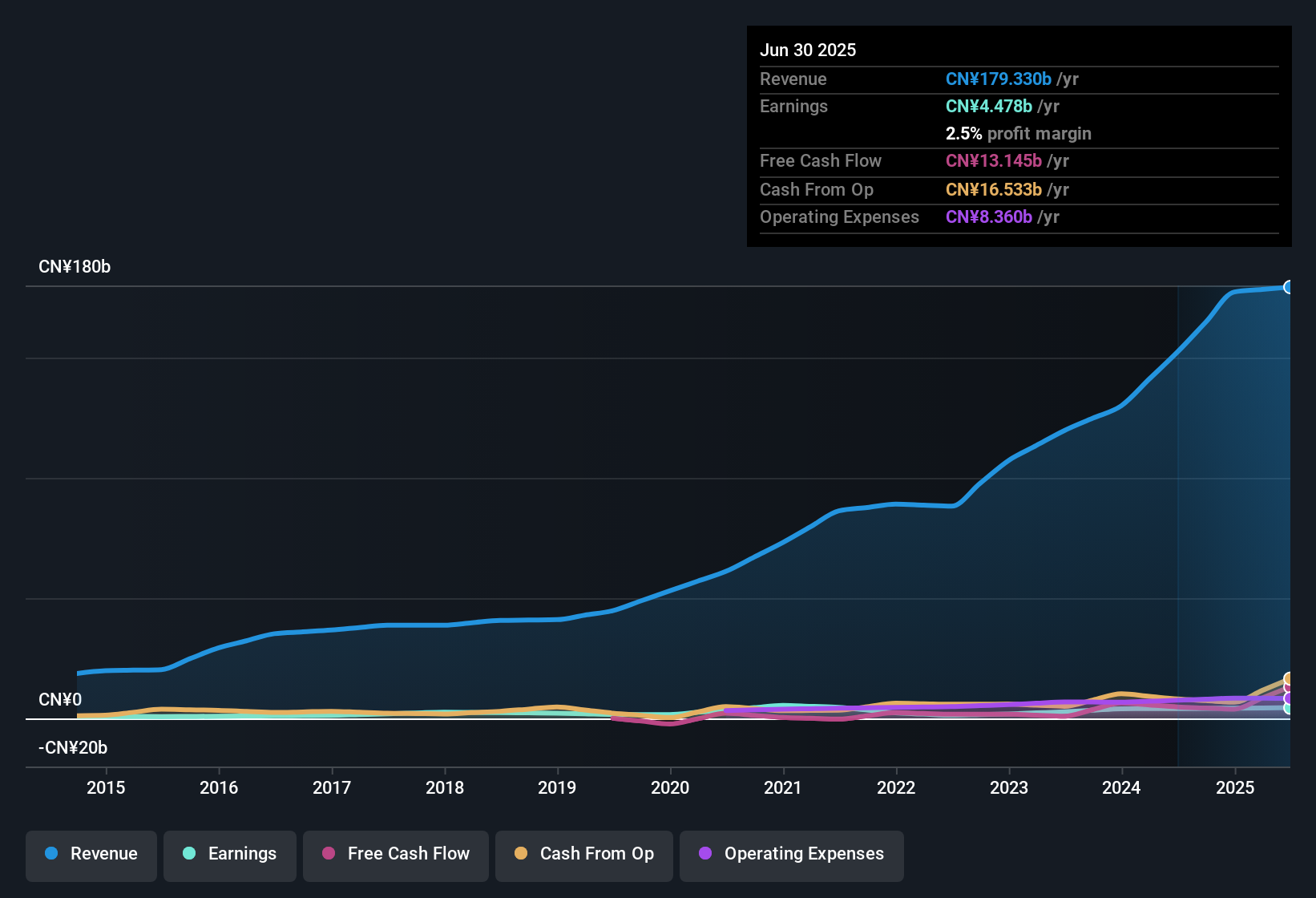Open the Jun 30 2025 tooltip panel
The image size is (1316, 898).
pyautogui.click(x=1018, y=136)
